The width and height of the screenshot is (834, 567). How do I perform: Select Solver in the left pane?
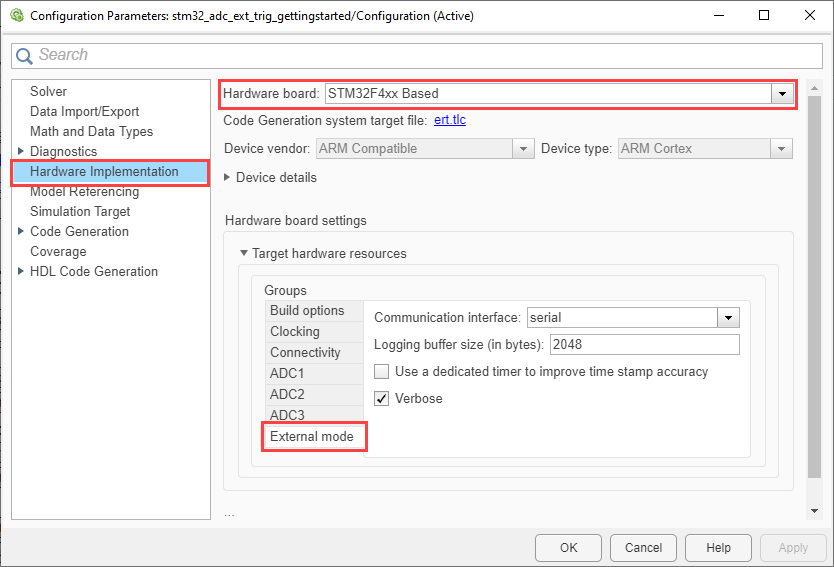pos(49,92)
